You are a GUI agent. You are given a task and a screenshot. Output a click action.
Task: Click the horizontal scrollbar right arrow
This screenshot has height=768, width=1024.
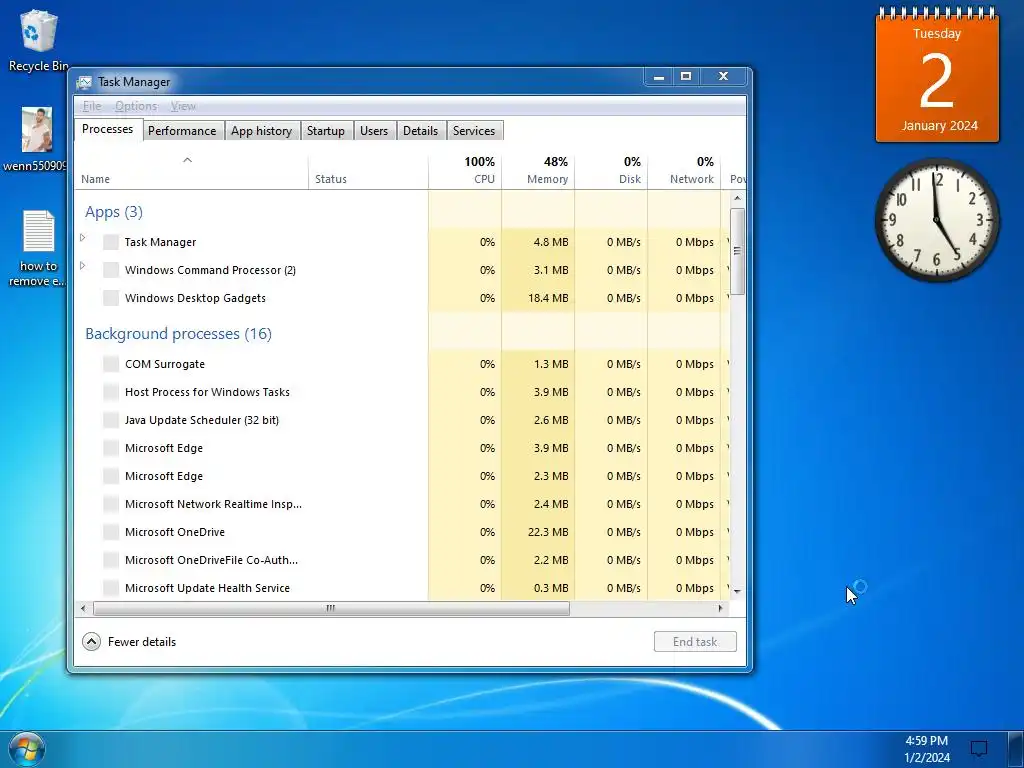[720, 609]
